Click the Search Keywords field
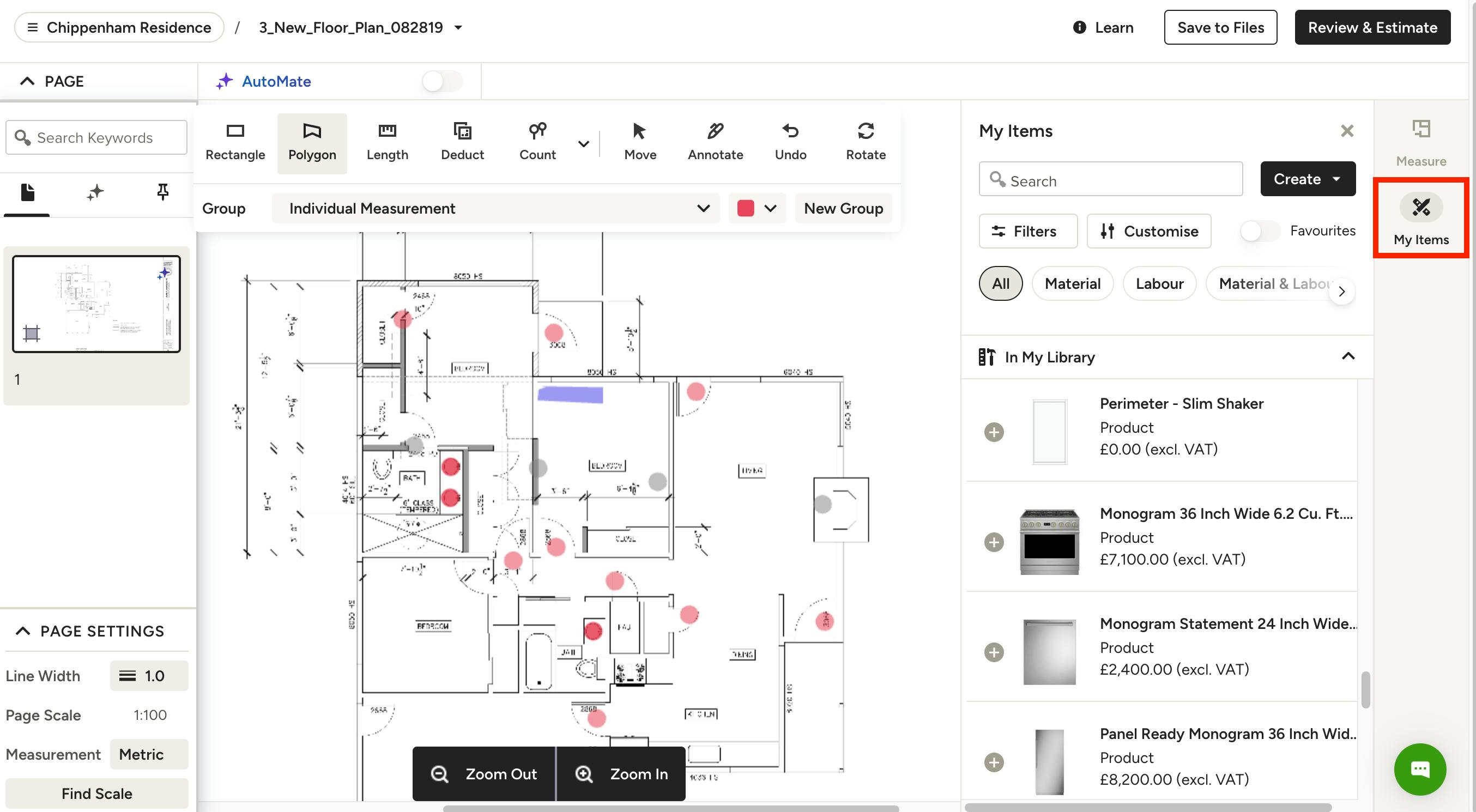This screenshot has height=812, width=1476. click(96, 137)
